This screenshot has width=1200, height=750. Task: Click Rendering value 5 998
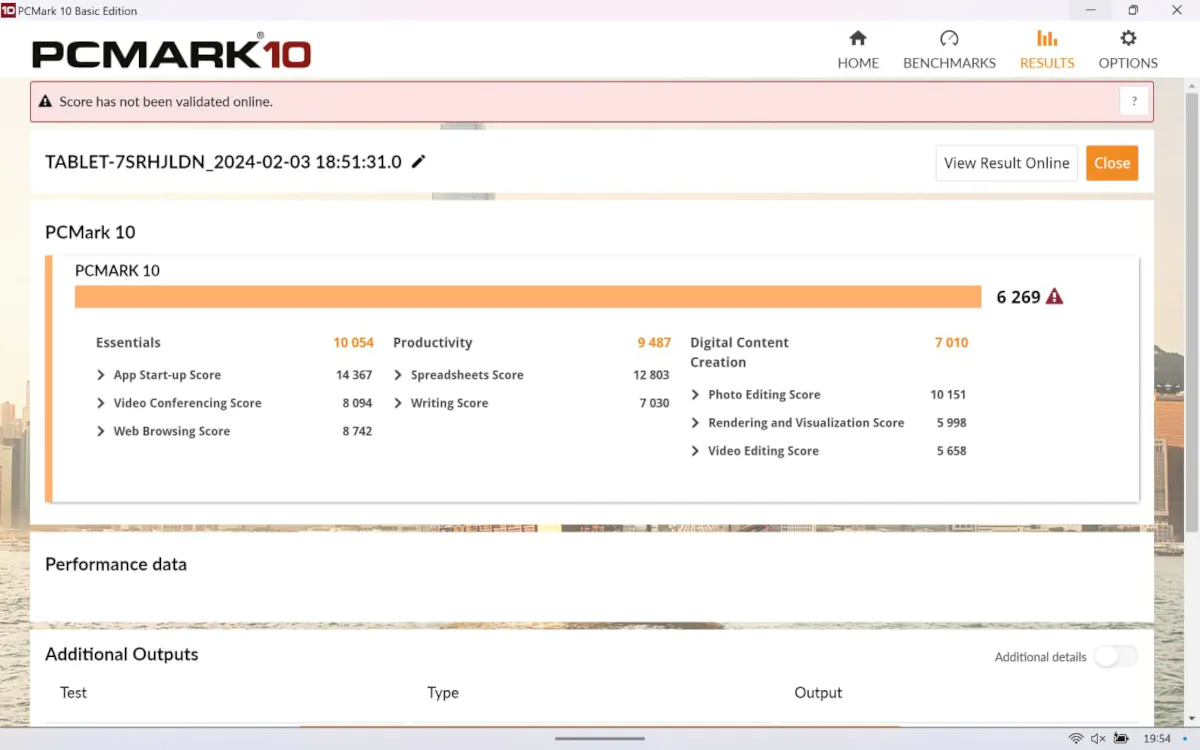click(951, 423)
